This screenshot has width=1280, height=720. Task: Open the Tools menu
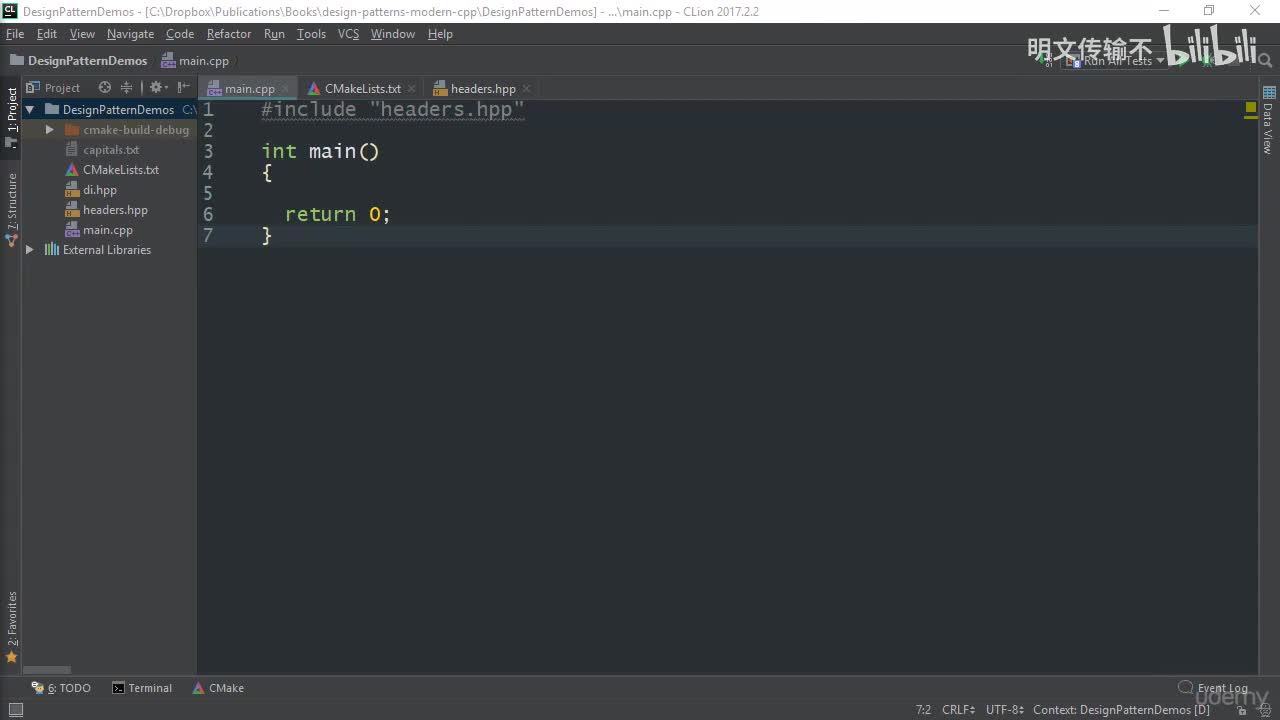311,34
